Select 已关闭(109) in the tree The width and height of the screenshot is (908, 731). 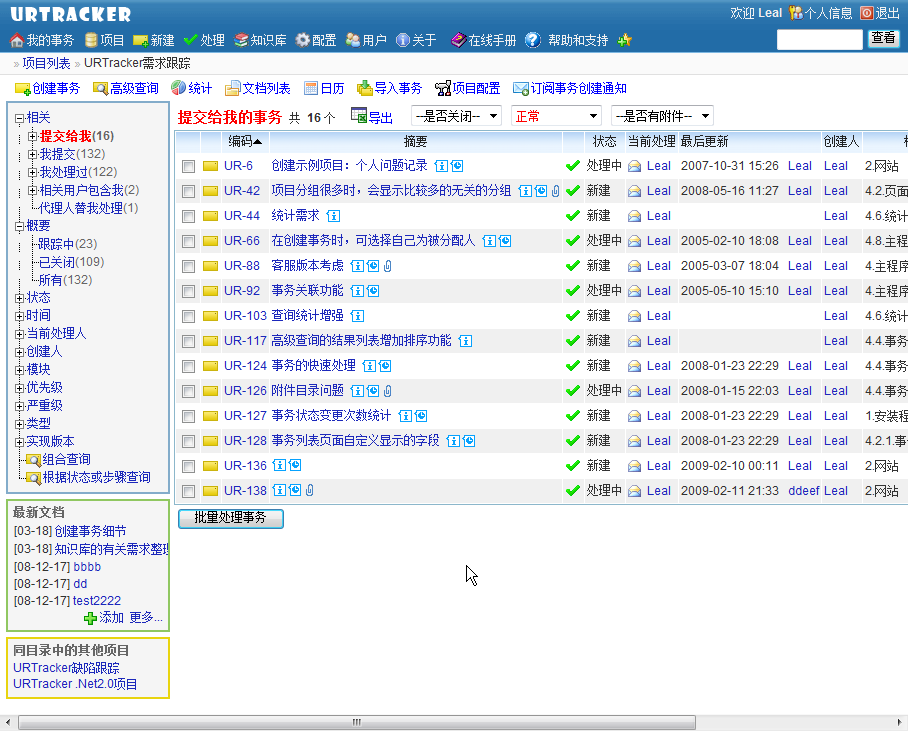click(71, 262)
